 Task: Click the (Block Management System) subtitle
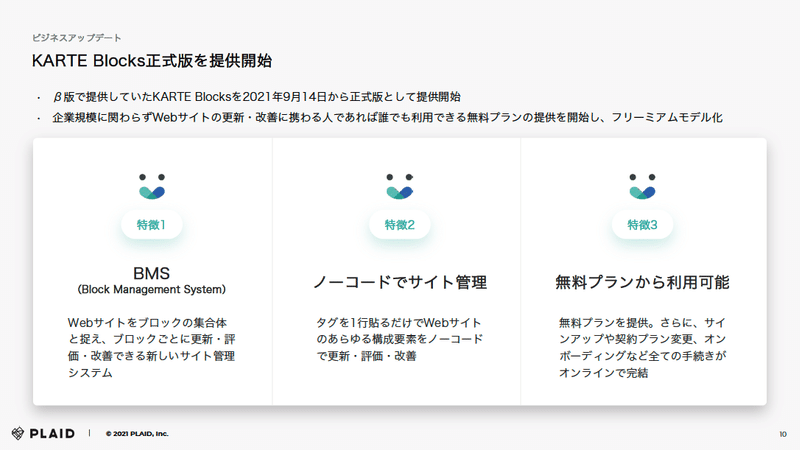coord(152,289)
